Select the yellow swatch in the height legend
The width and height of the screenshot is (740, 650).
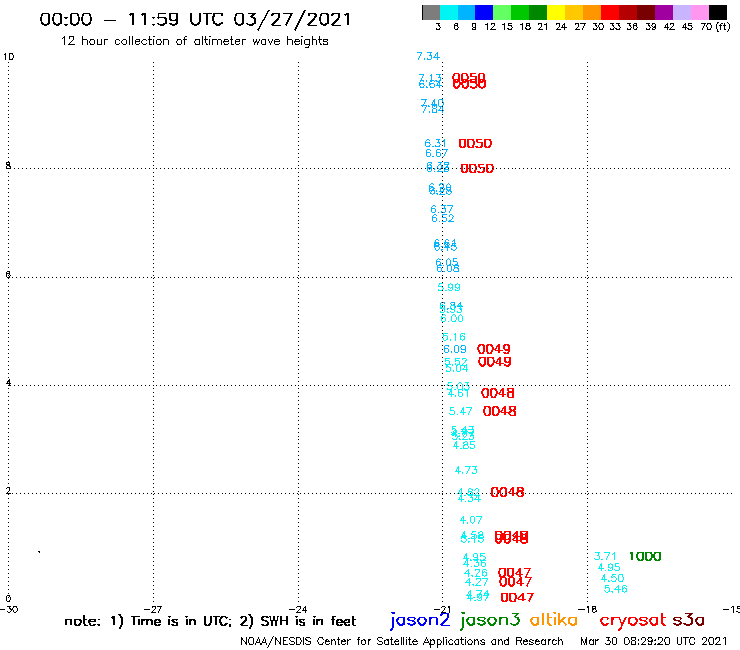click(x=556, y=12)
